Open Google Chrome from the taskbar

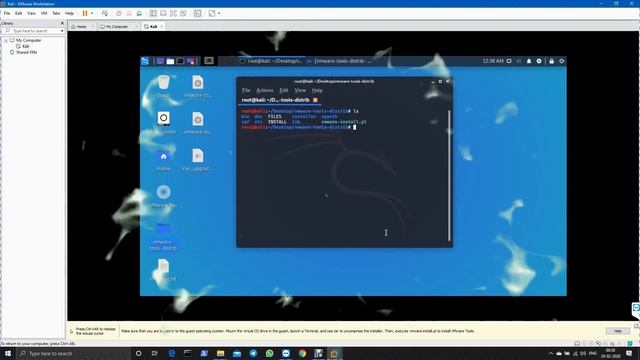point(302,353)
